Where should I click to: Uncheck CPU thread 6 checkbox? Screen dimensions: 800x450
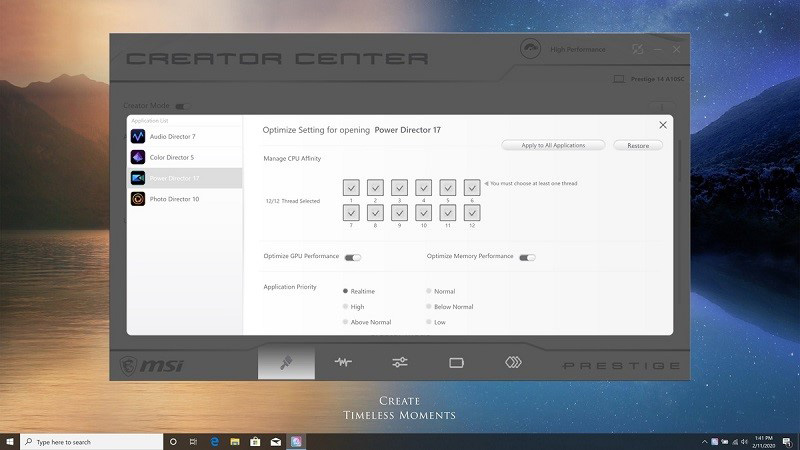472,188
